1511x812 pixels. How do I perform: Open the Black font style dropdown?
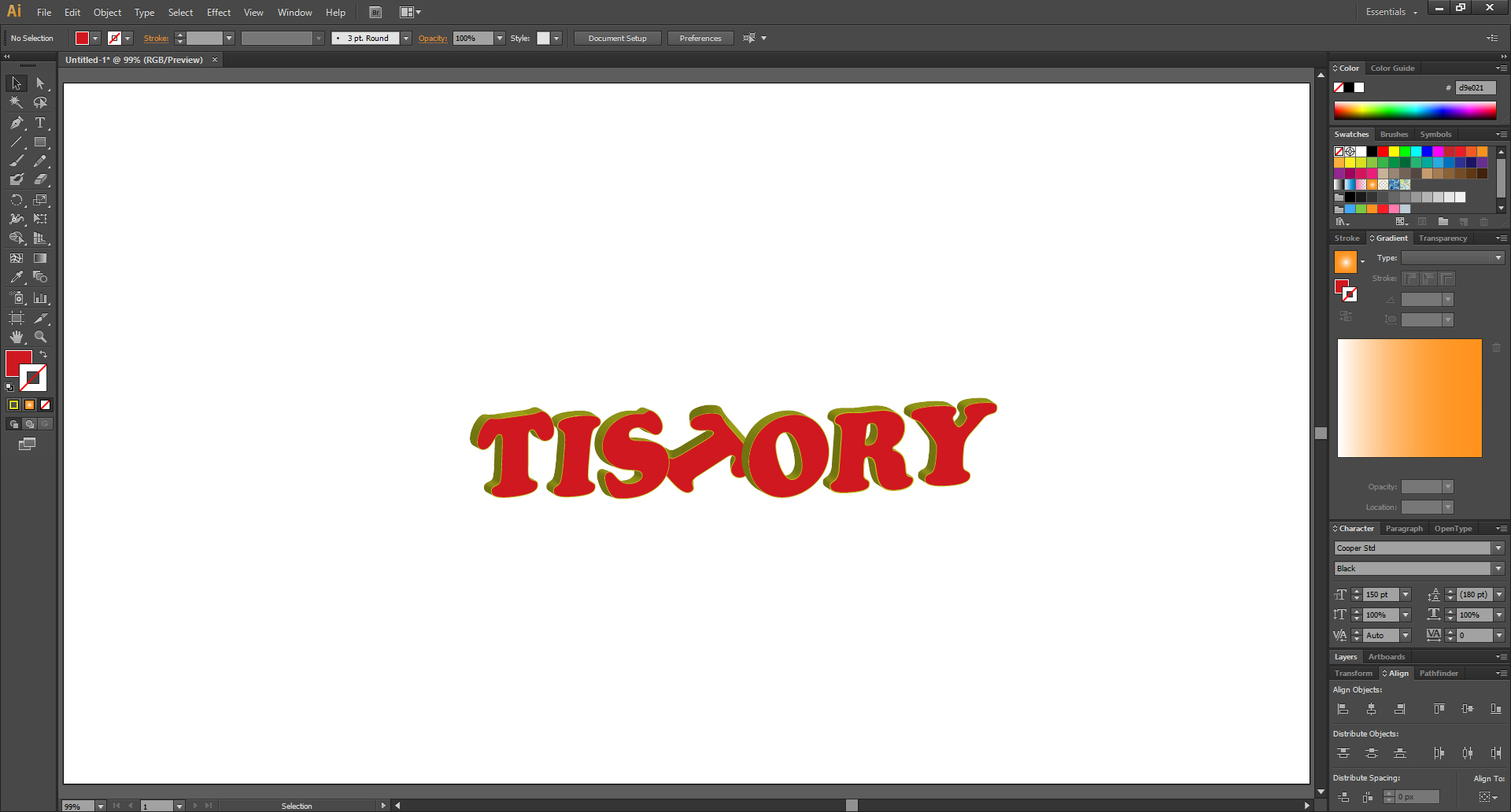(1498, 569)
